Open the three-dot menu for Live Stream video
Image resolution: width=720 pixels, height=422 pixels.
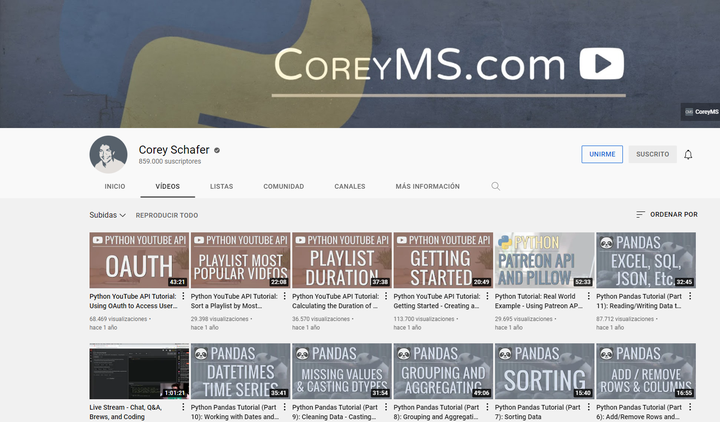coord(183,407)
